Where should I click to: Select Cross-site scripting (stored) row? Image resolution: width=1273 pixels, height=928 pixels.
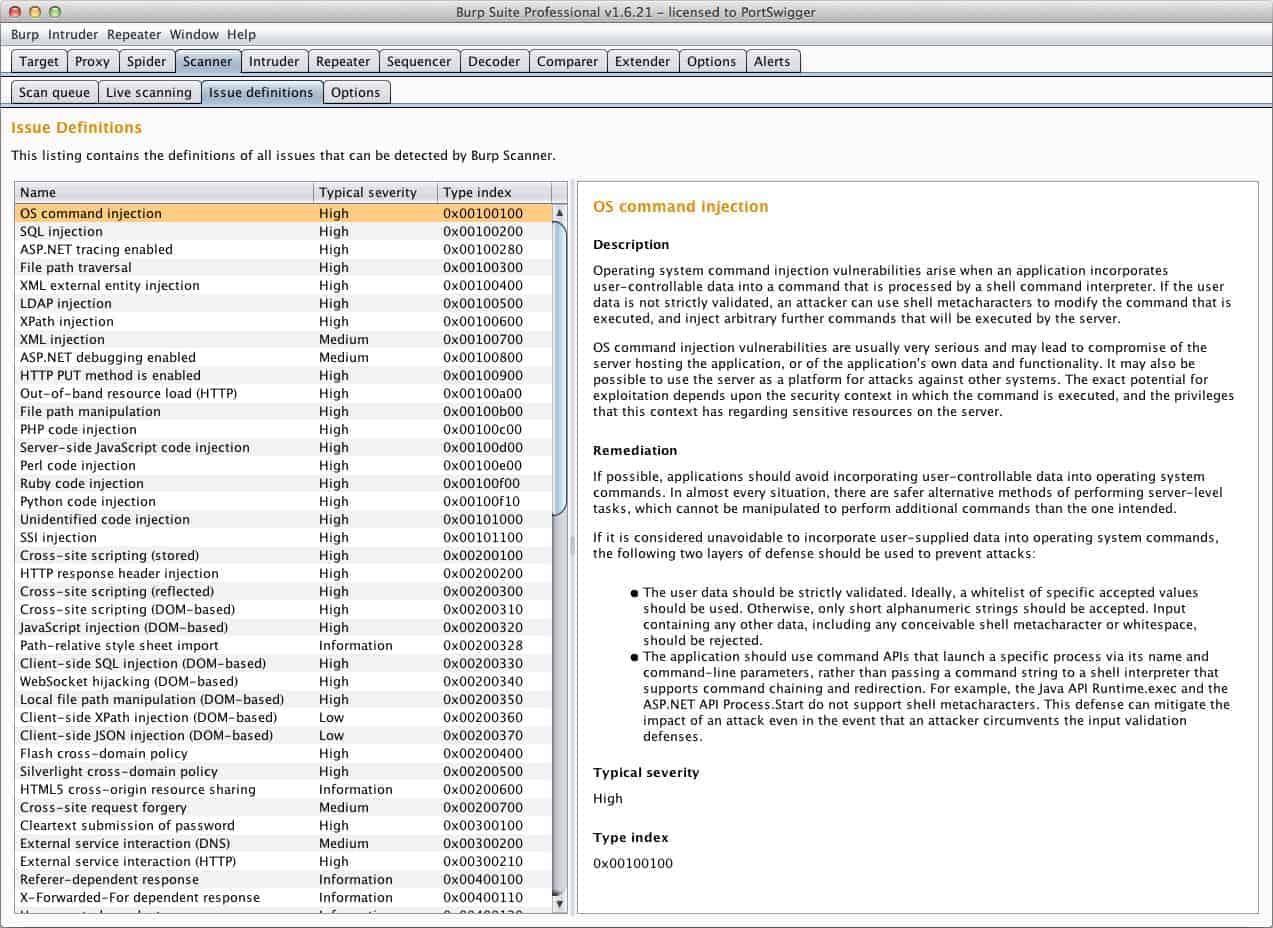(284, 555)
